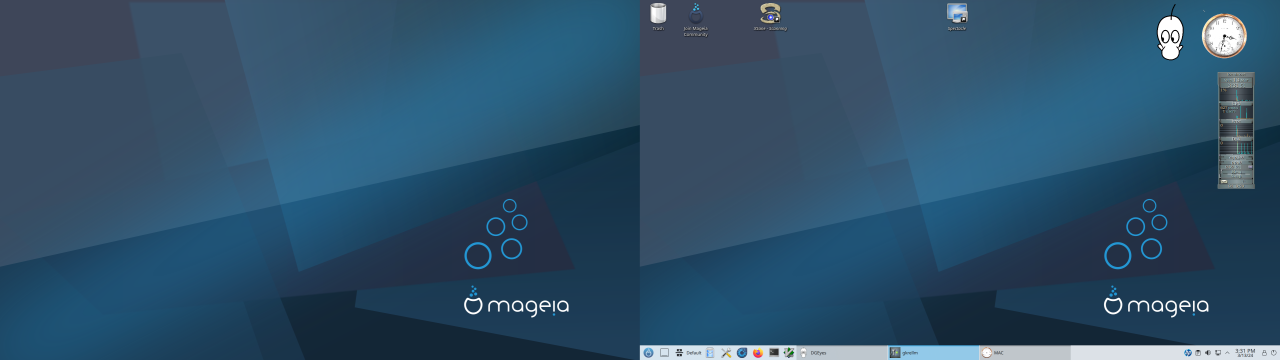Open the terminal (Konsole) launcher
The height and width of the screenshot is (360, 1280).
click(x=774, y=353)
